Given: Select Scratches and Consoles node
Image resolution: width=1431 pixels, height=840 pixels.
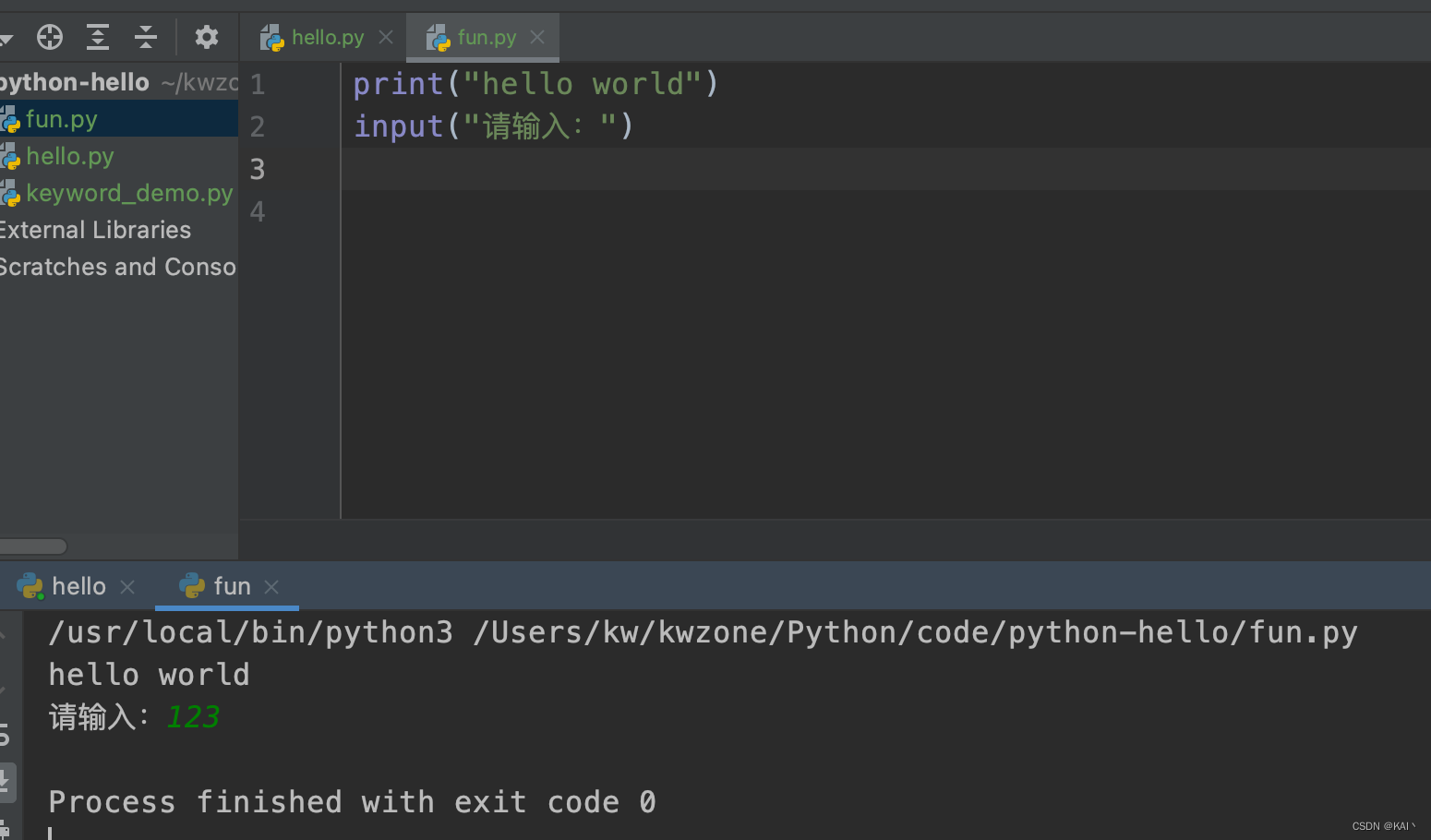Looking at the screenshot, I should (119, 267).
